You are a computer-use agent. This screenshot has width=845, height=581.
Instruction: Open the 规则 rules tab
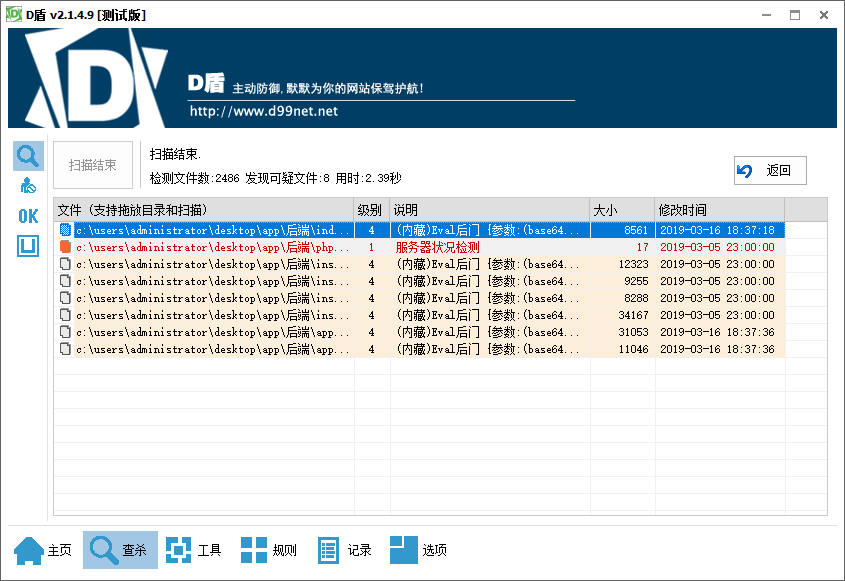coord(269,550)
